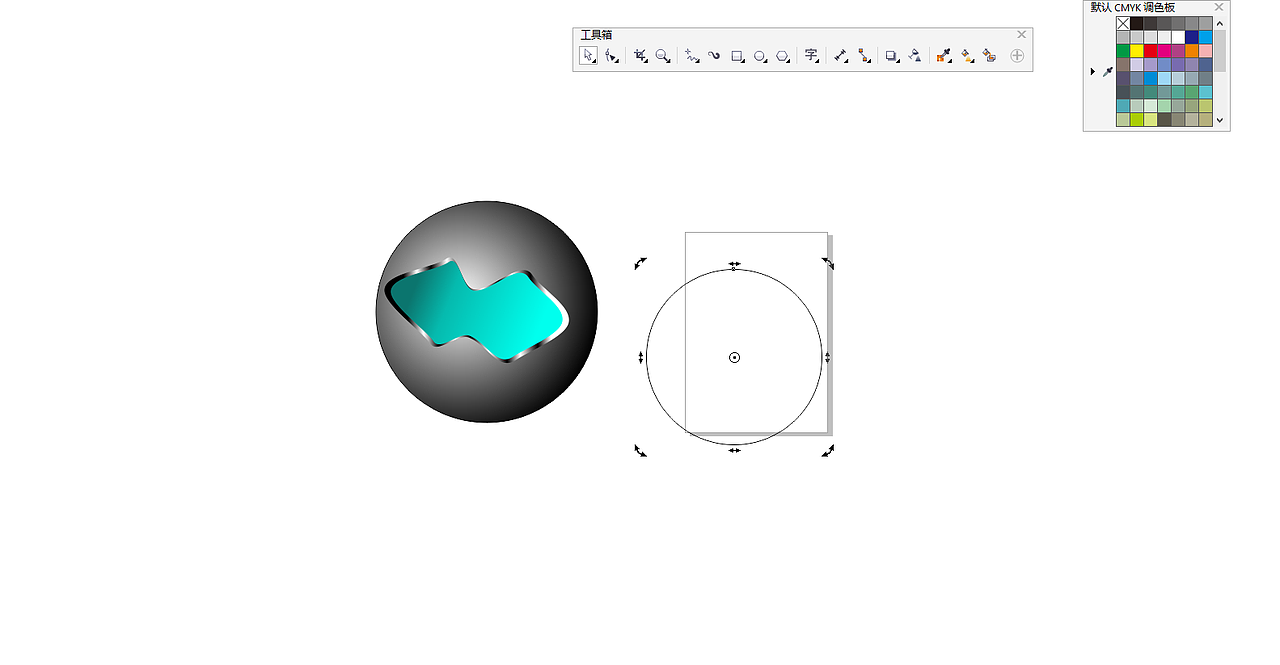Pick the red swatch in palette
Viewport: 1280px width, 665px height.
[x=1150, y=51]
